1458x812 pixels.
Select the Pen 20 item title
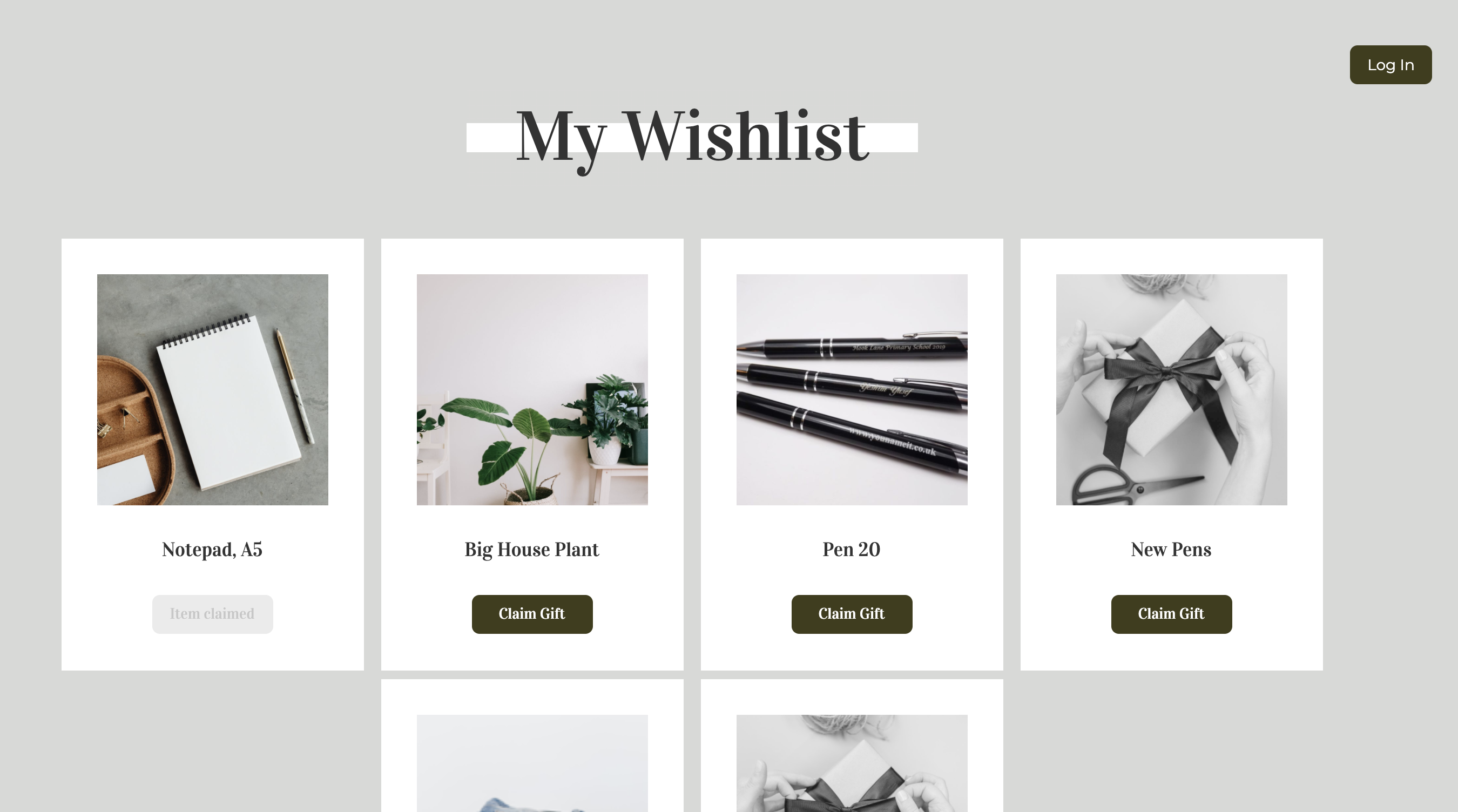[851, 550]
